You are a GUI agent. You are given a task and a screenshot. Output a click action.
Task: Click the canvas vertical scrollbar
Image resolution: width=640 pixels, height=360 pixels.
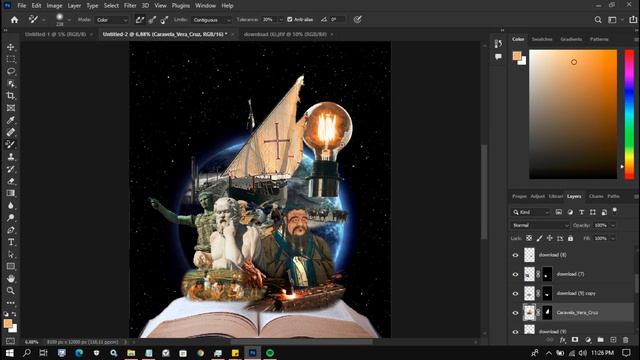click(x=484, y=192)
